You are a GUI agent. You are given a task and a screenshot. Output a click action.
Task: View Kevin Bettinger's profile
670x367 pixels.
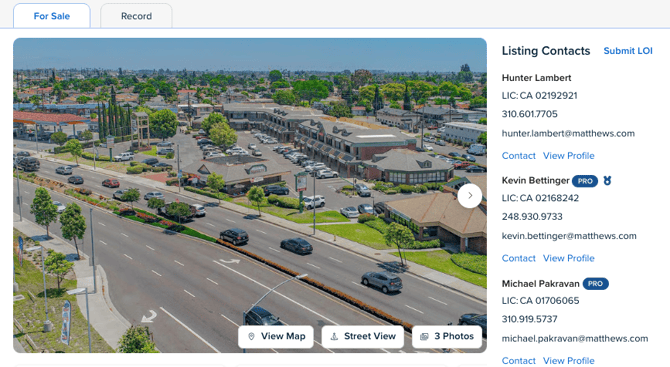(x=569, y=258)
